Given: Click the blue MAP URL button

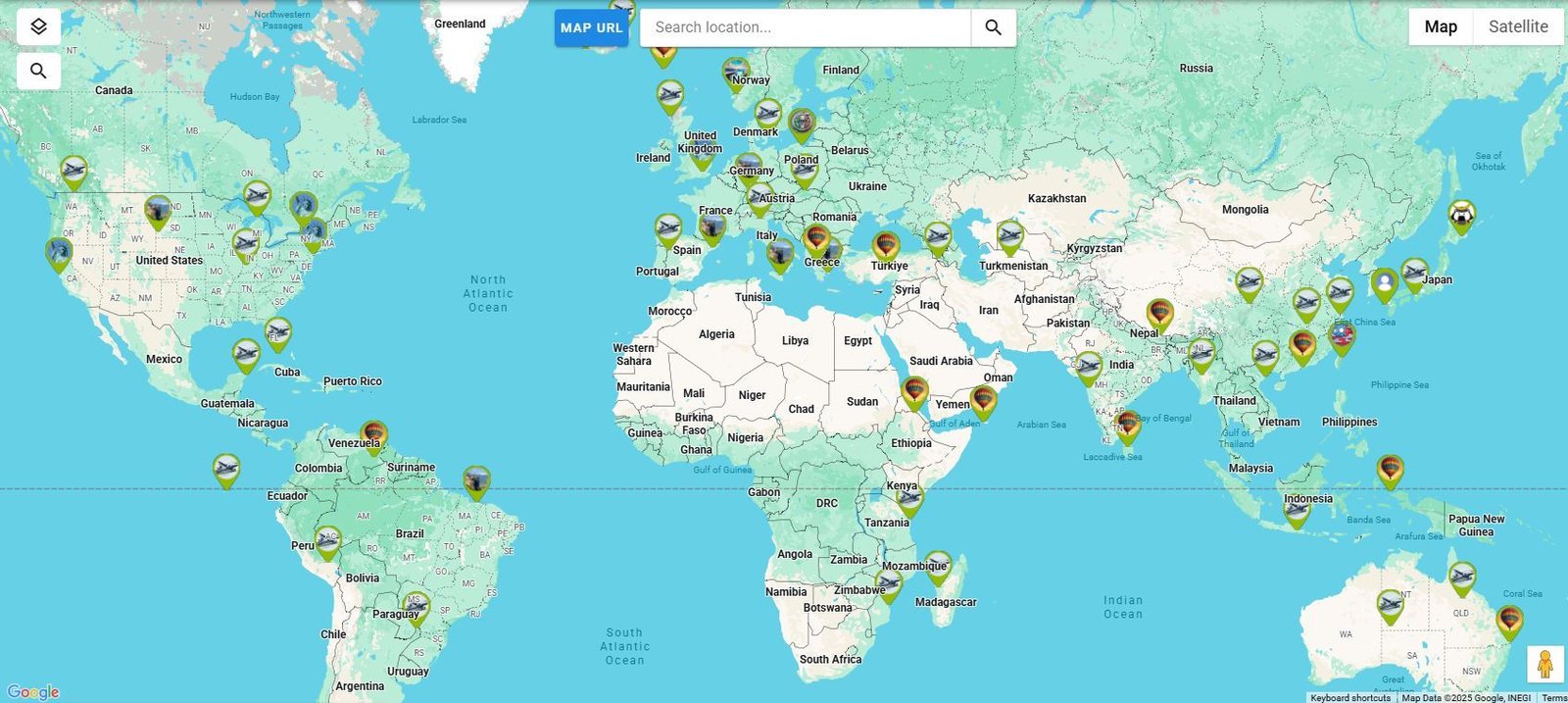Looking at the screenshot, I should coord(591,27).
